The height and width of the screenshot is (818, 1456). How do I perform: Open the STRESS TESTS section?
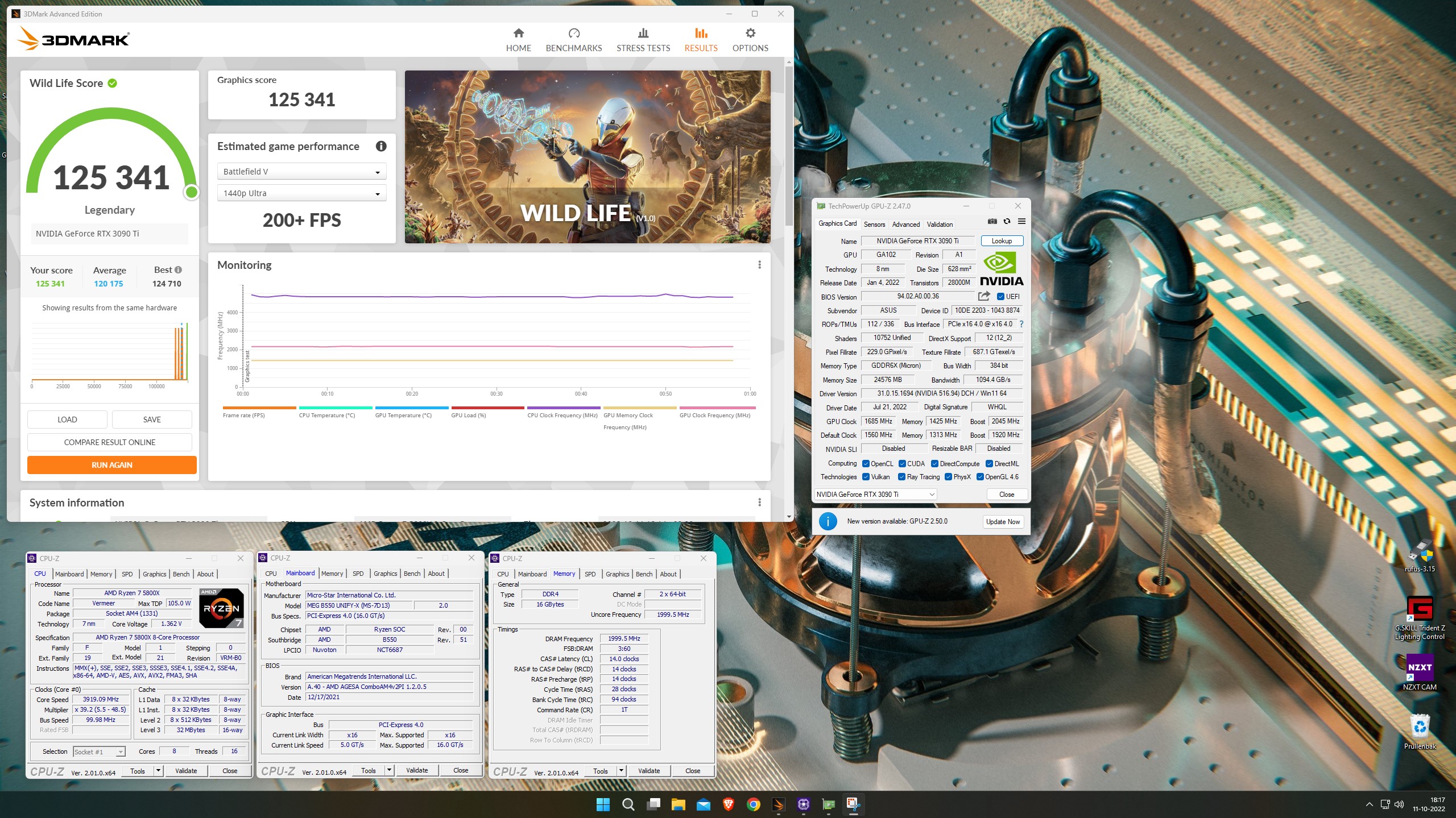(x=643, y=40)
